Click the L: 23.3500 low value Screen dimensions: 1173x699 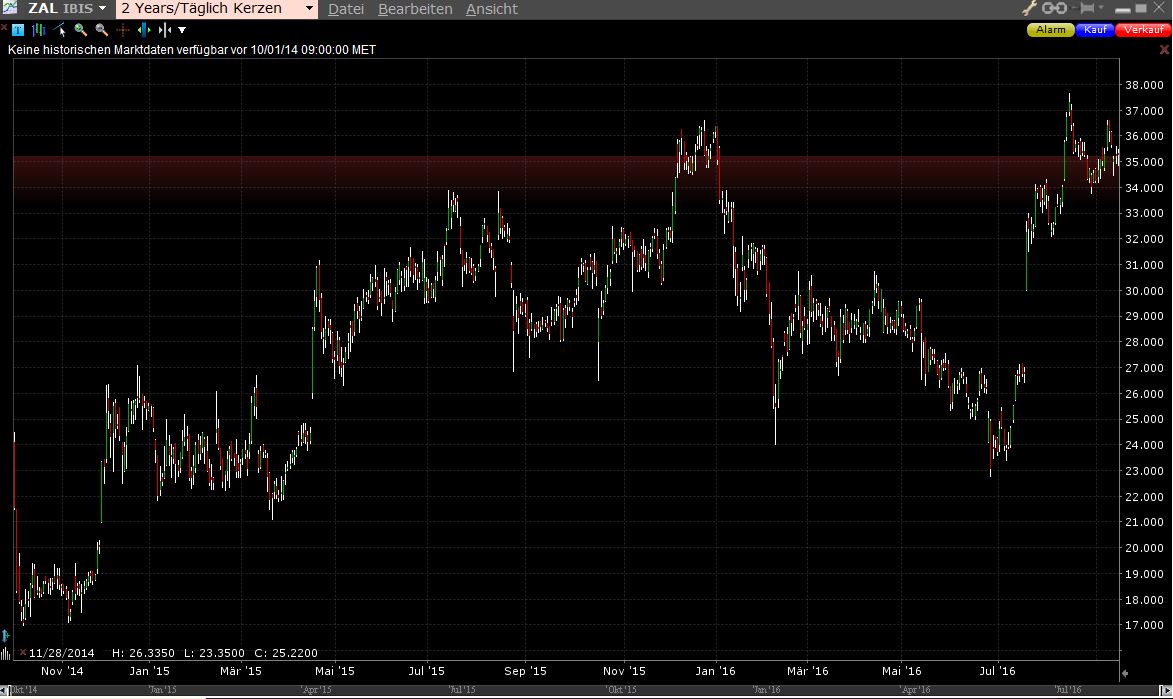pos(214,653)
